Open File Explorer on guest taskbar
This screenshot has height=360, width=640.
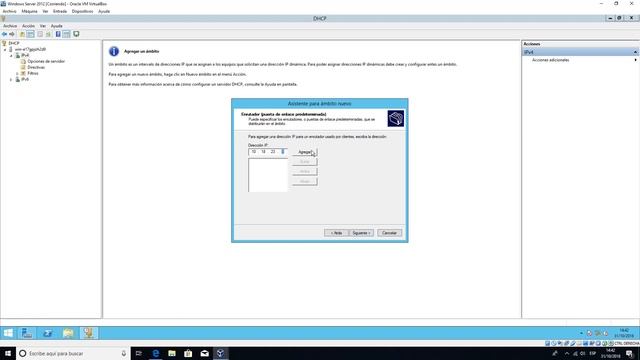point(68,333)
